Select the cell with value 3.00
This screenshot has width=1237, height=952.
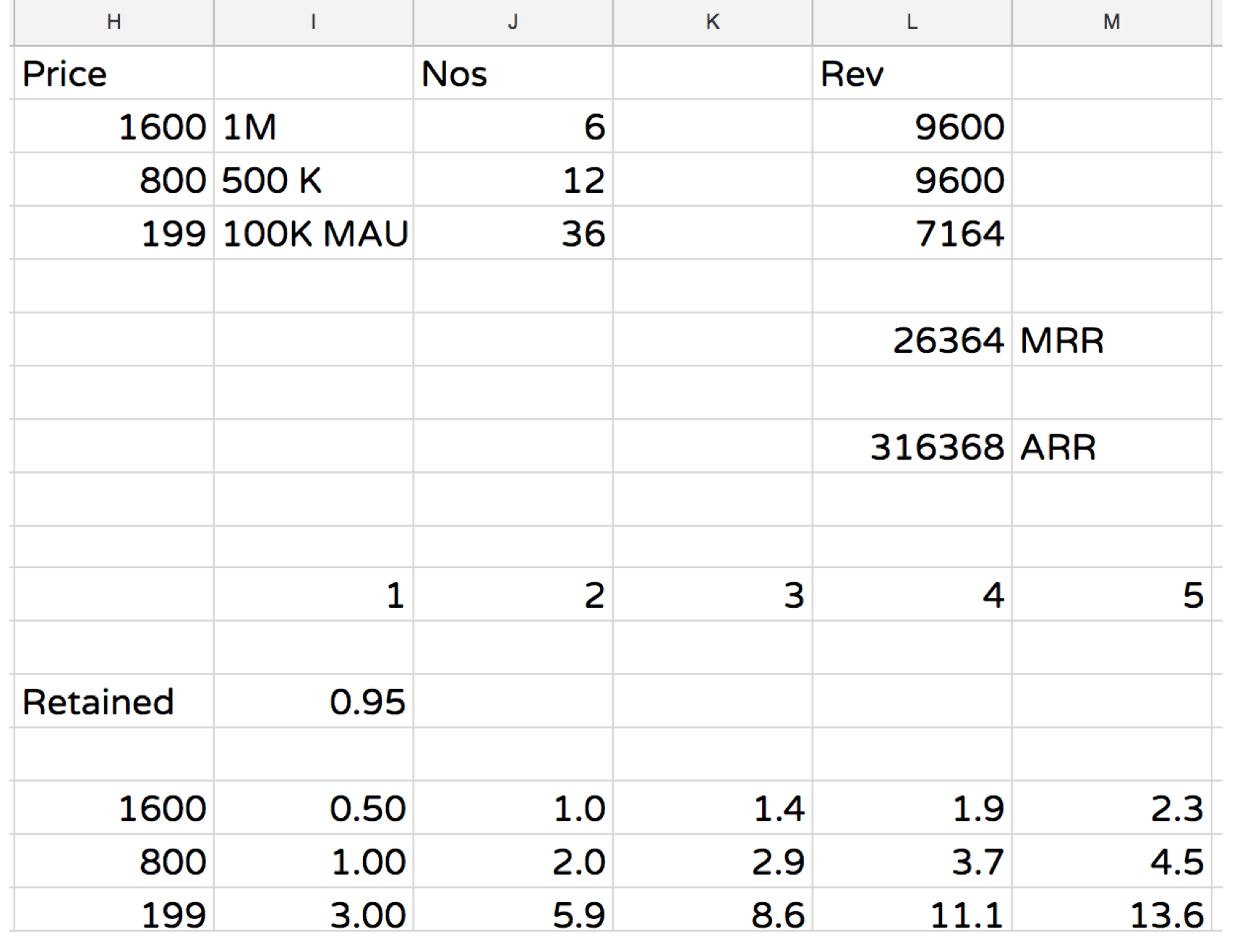click(x=313, y=911)
